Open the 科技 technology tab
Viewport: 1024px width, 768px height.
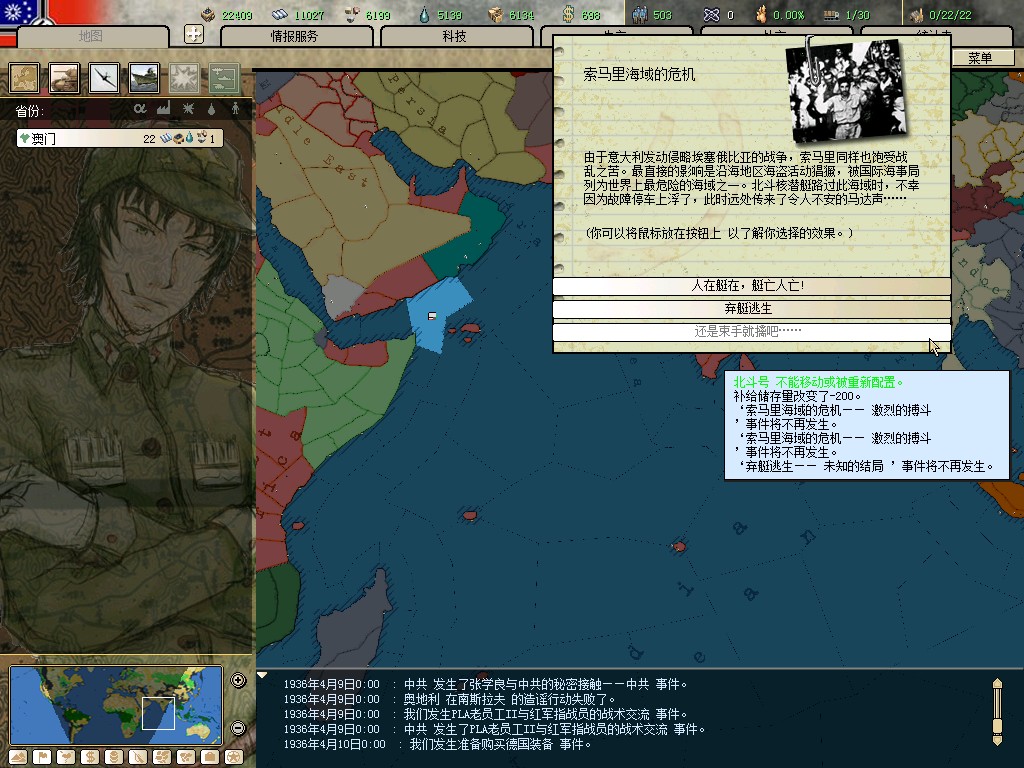tap(456, 36)
